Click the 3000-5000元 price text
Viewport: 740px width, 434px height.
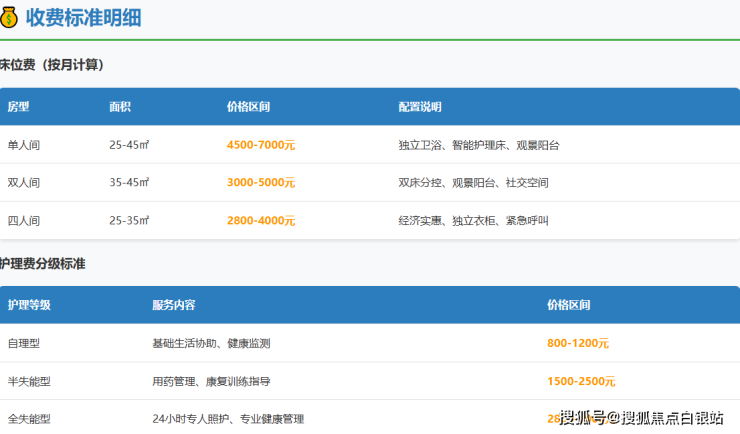click(x=261, y=183)
